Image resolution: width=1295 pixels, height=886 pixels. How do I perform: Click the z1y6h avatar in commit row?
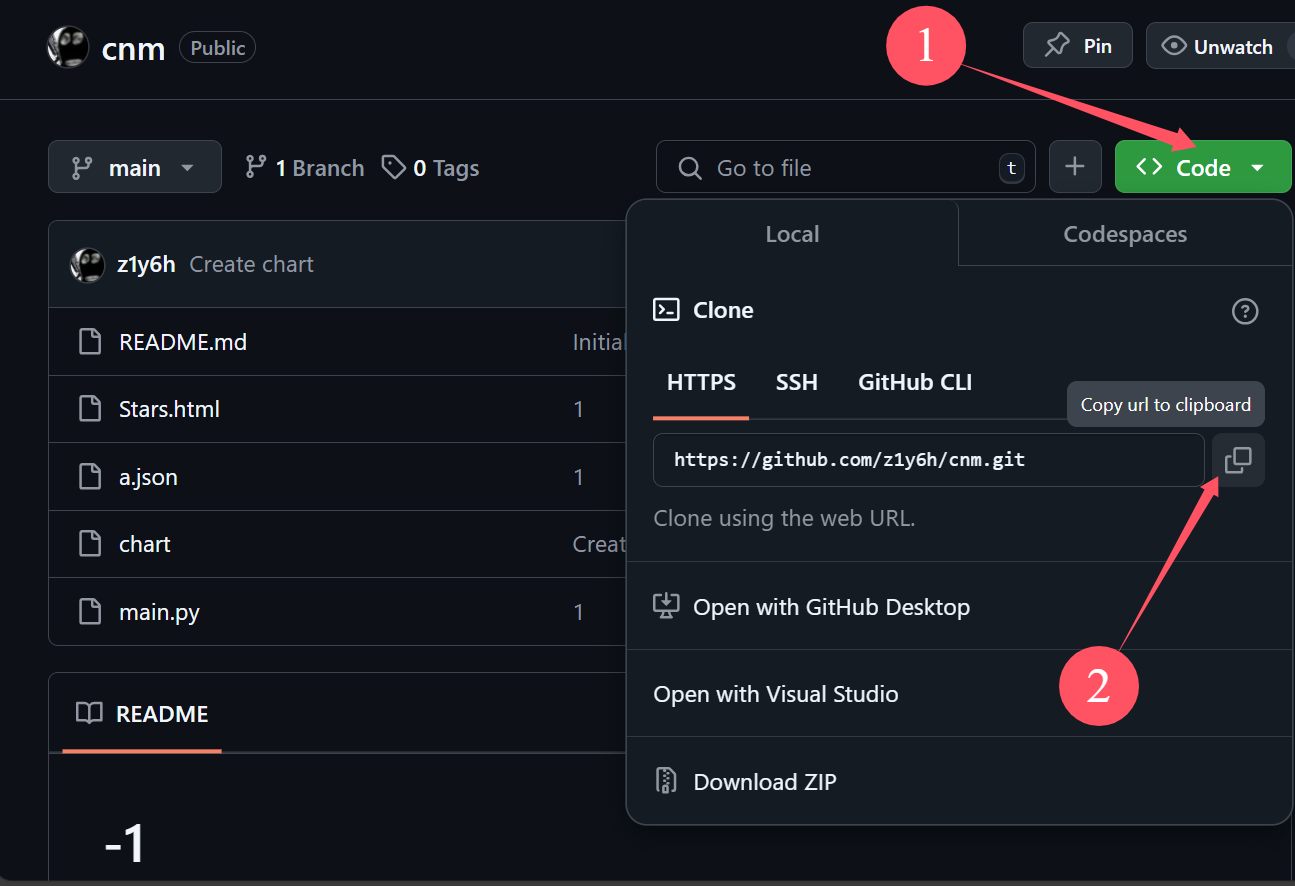87,264
